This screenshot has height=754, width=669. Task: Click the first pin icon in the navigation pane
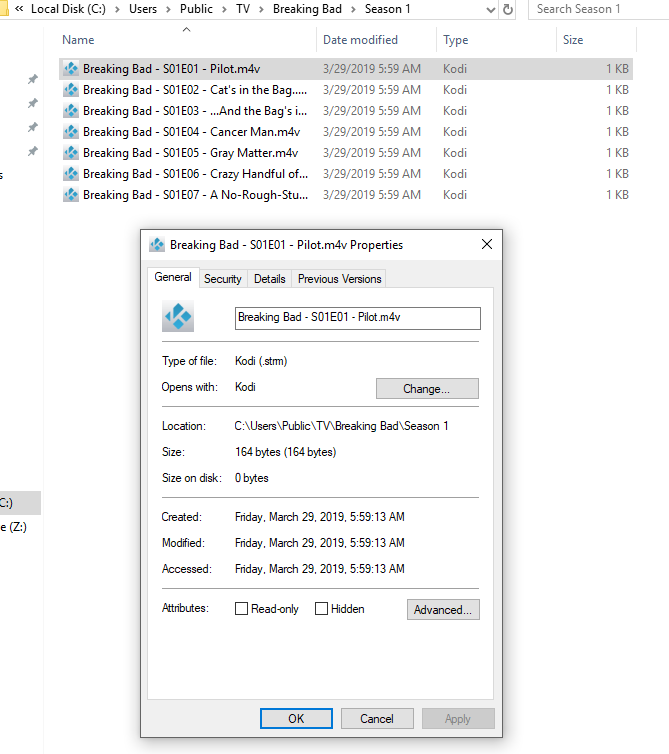tap(33, 79)
